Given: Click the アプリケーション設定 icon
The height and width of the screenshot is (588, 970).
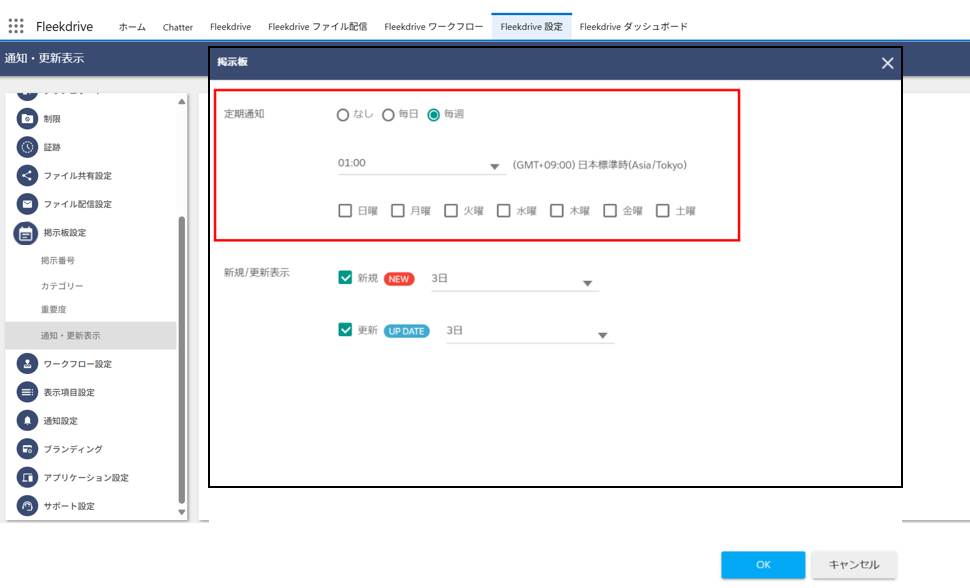Looking at the screenshot, I should tap(27, 477).
